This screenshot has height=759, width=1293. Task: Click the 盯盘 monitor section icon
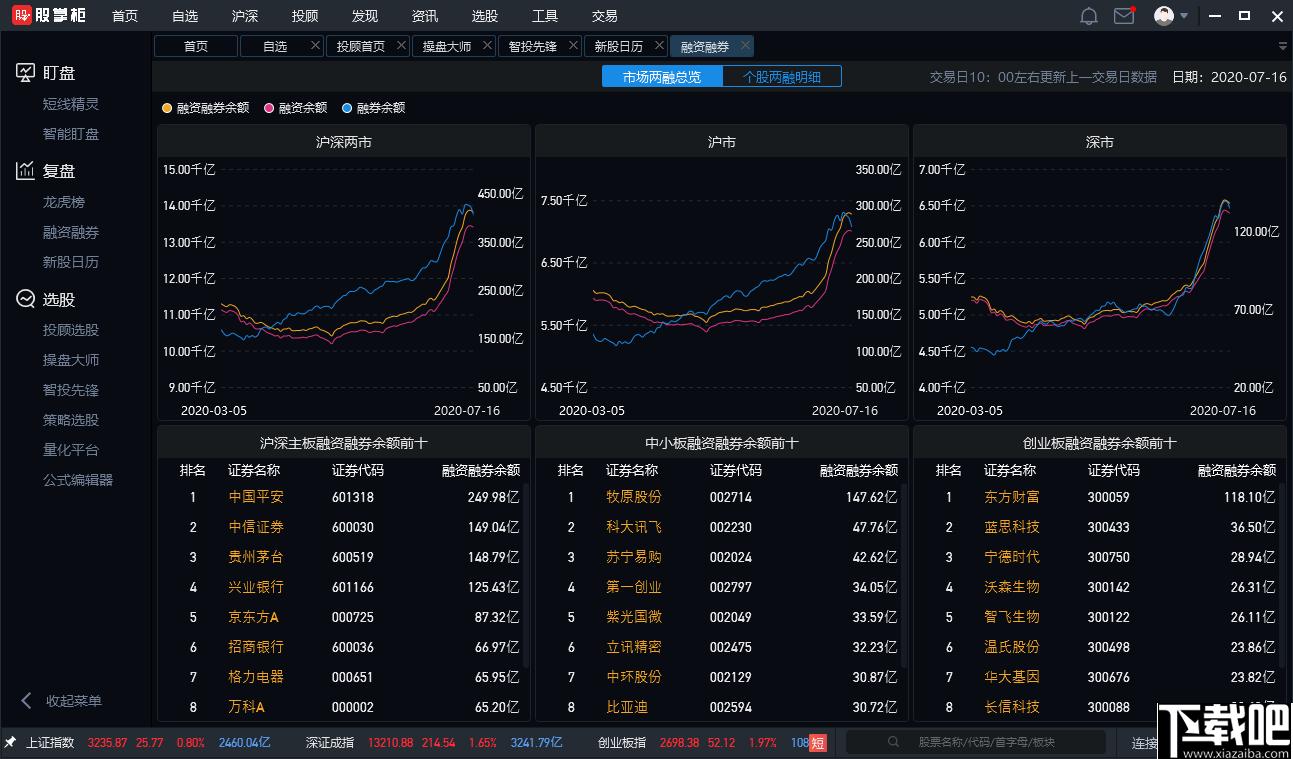(25, 73)
